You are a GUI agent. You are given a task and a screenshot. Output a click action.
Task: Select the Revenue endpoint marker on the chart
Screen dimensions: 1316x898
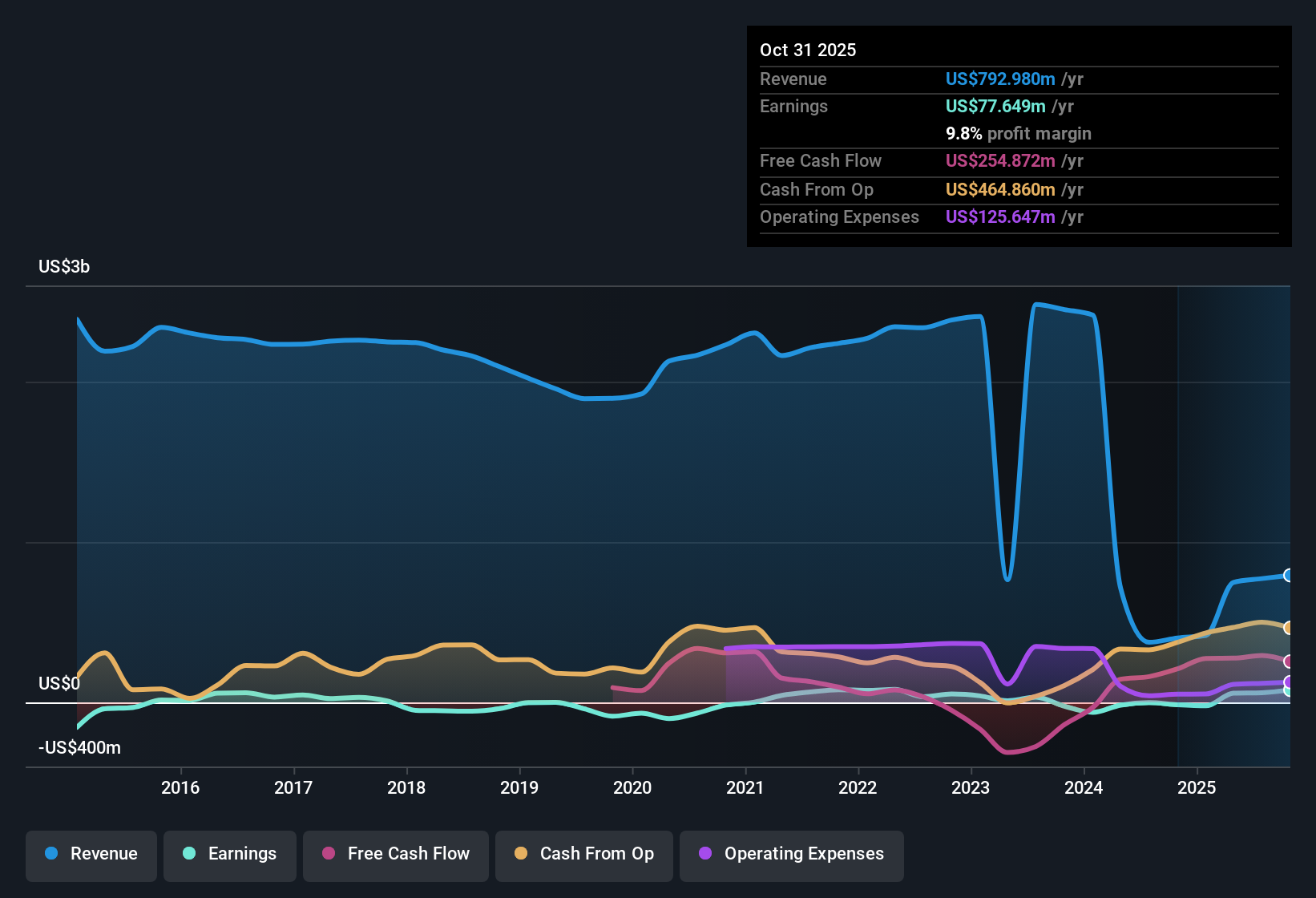point(1288,574)
